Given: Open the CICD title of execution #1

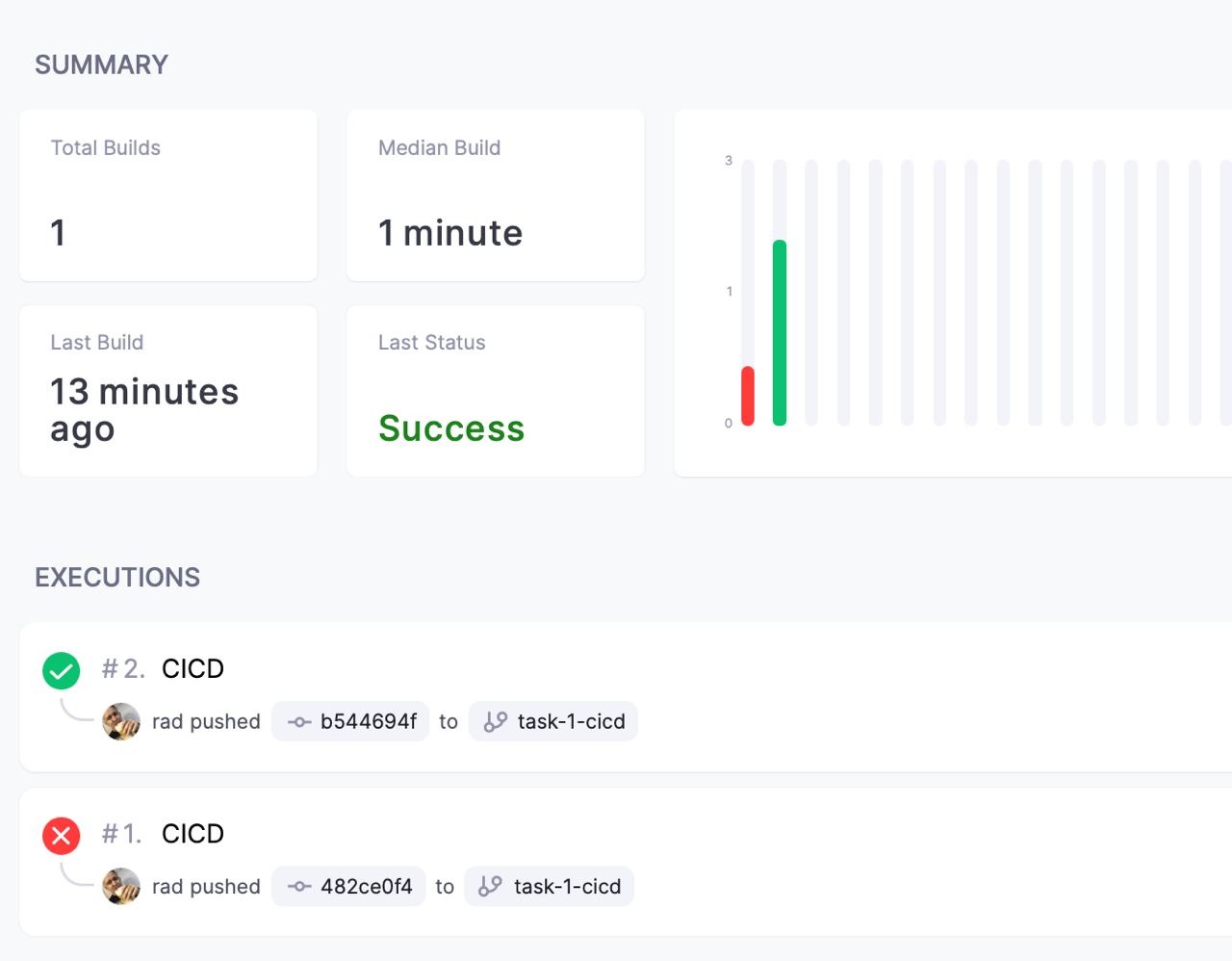Looking at the screenshot, I should coord(192,834).
